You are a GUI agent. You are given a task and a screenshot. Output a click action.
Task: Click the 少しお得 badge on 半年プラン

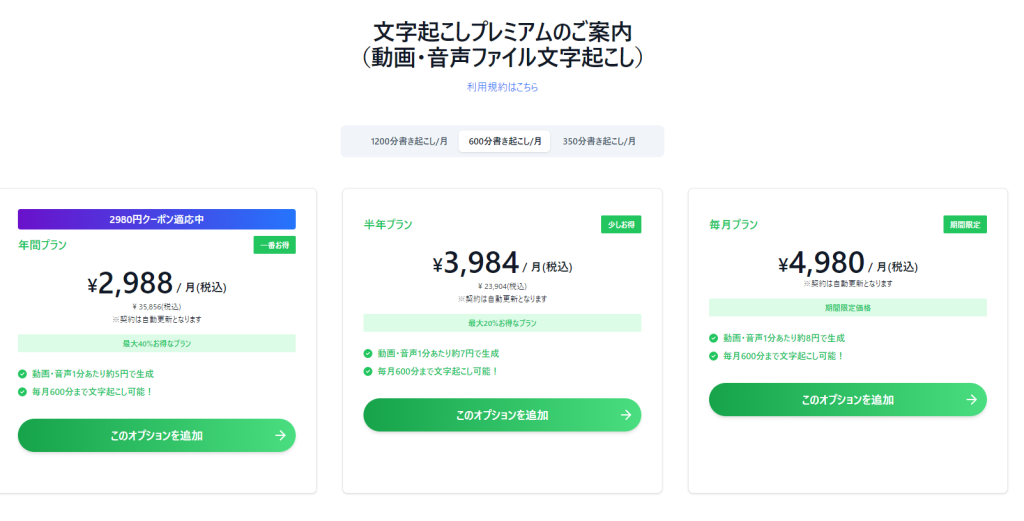[x=620, y=225]
